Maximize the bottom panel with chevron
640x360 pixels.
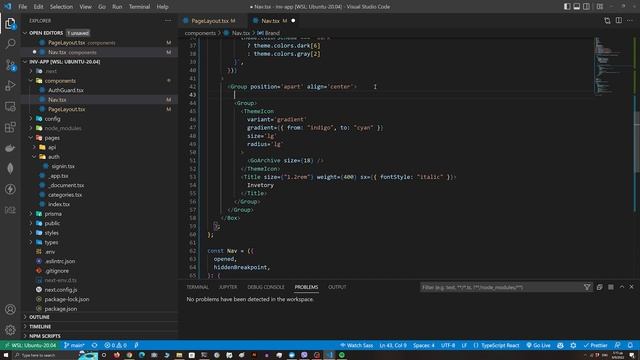coord(622,287)
